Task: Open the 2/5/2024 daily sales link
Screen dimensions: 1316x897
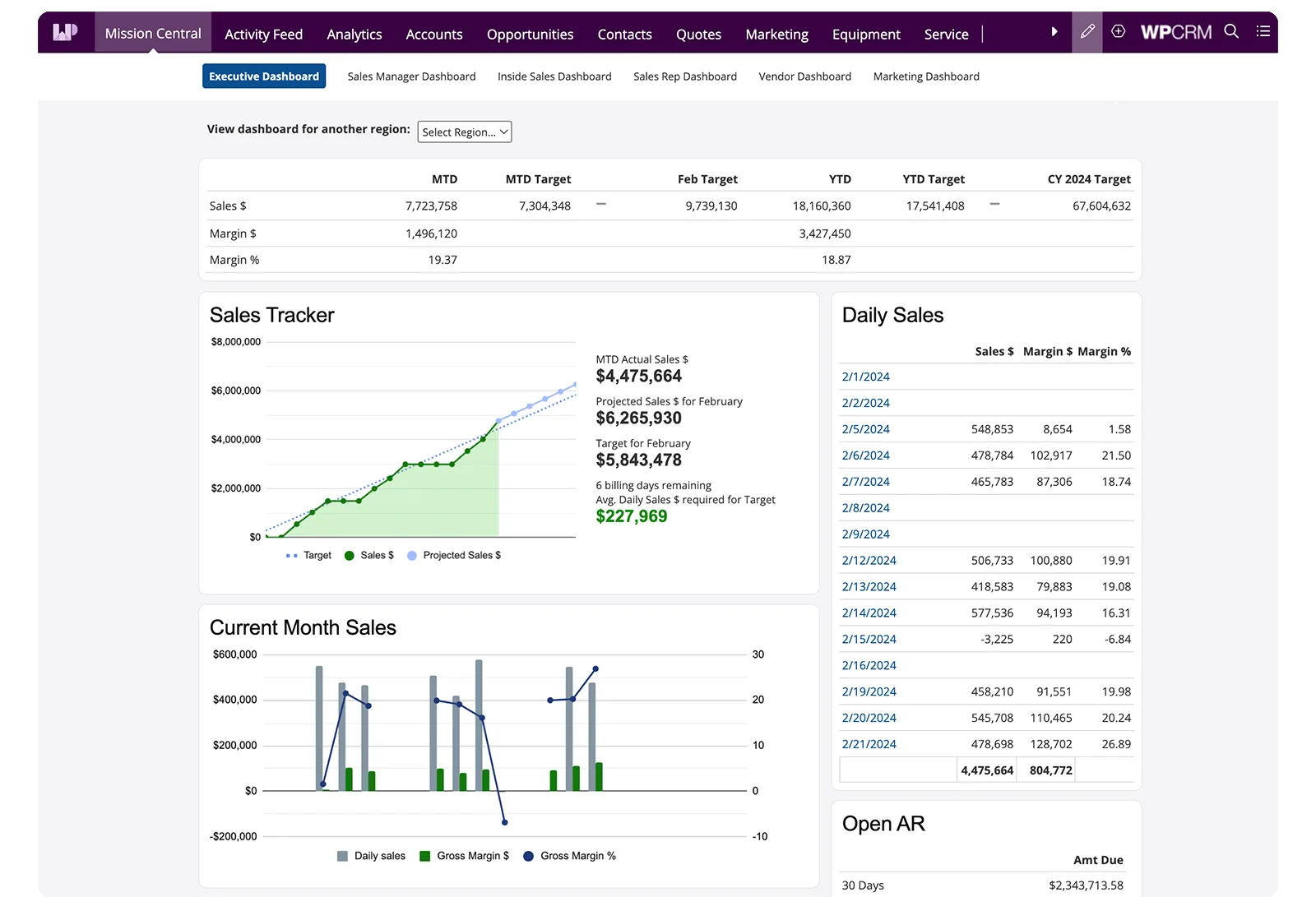Action: pos(866,429)
